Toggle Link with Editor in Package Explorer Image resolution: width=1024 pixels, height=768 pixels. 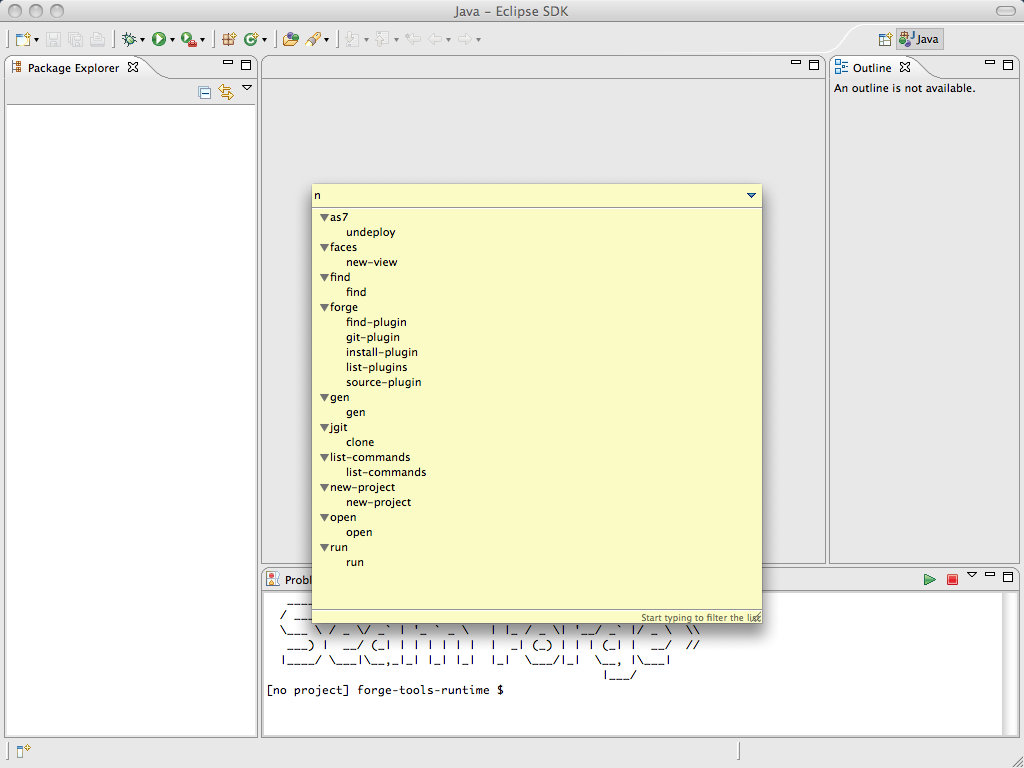[x=226, y=92]
